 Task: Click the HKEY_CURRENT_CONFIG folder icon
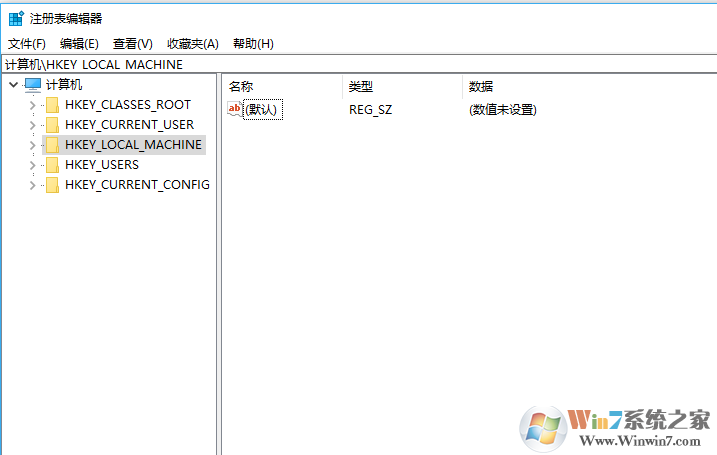[x=52, y=185]
